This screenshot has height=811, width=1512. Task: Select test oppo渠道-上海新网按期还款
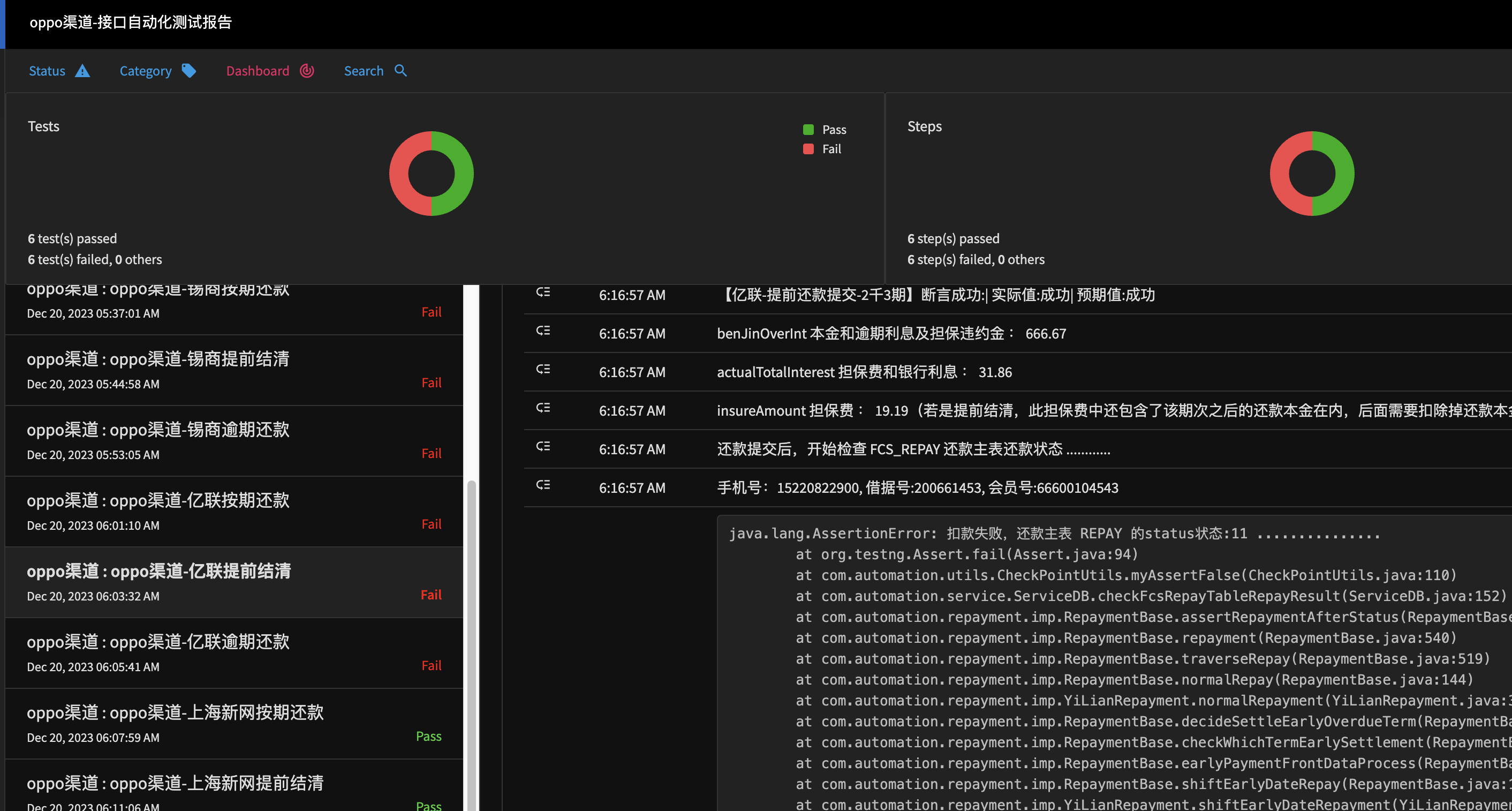(x=234, y=724)
